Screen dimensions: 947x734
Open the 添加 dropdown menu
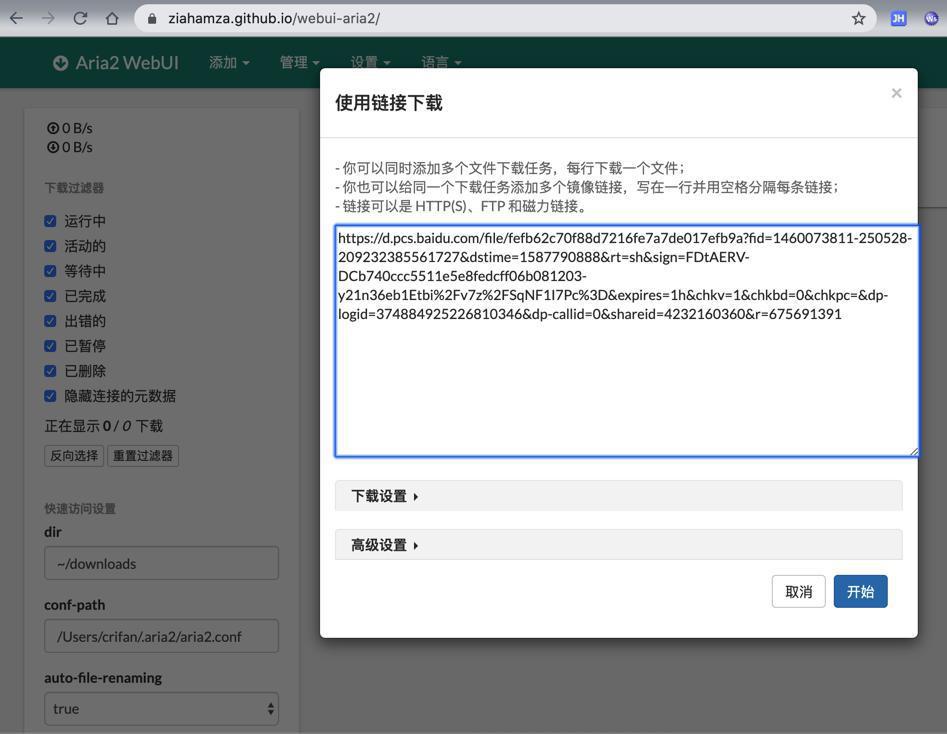229,62
